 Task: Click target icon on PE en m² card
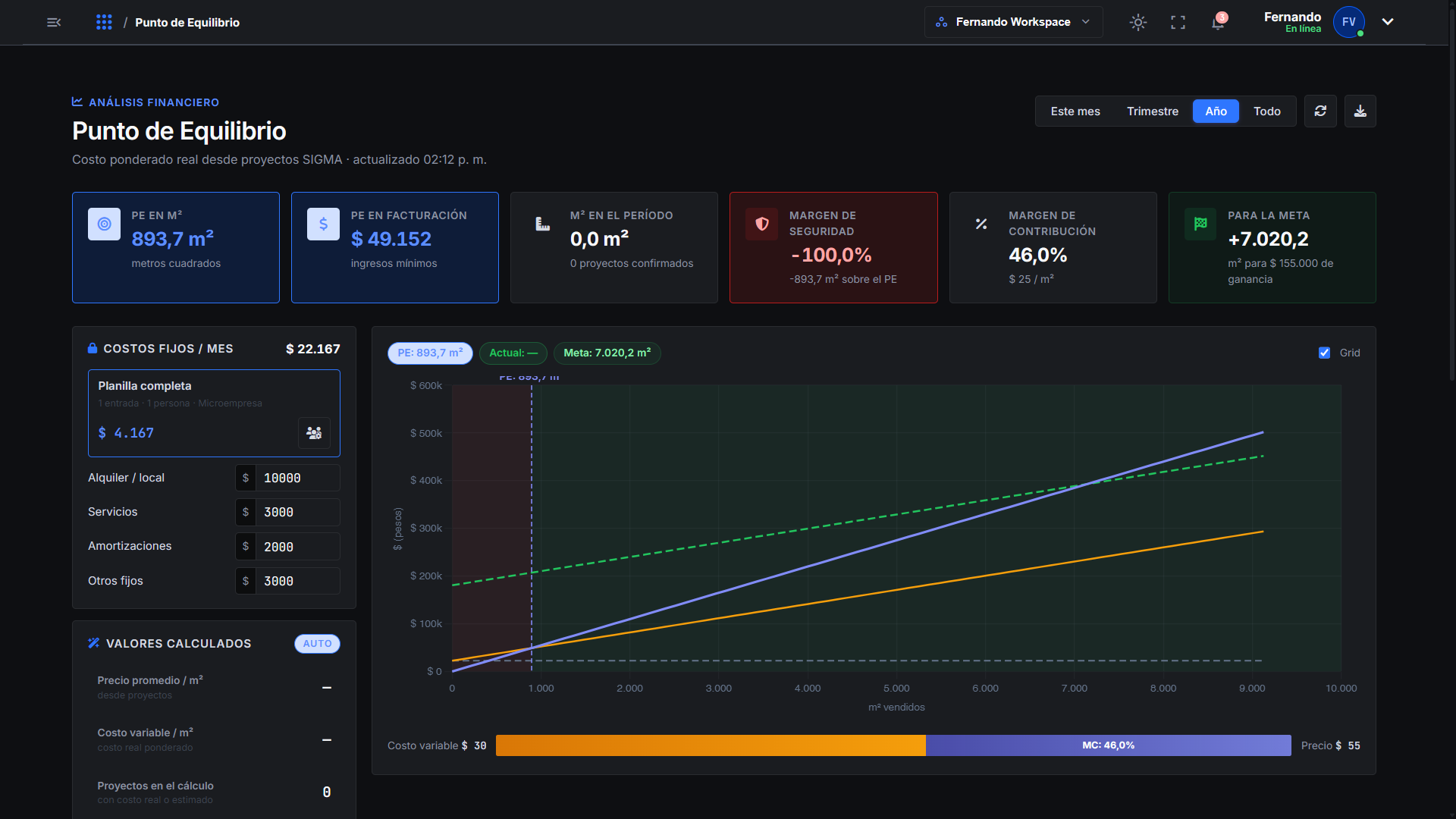coord(104,224)
